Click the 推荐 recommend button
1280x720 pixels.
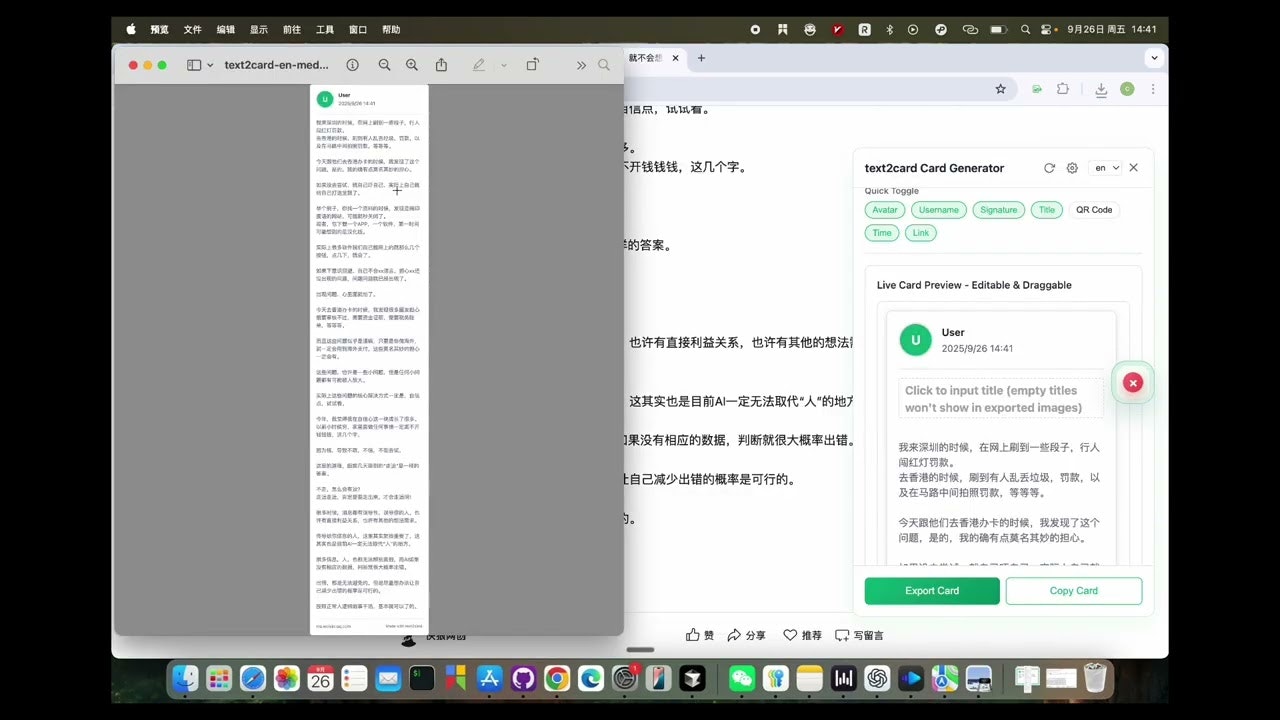coord(802,635)
